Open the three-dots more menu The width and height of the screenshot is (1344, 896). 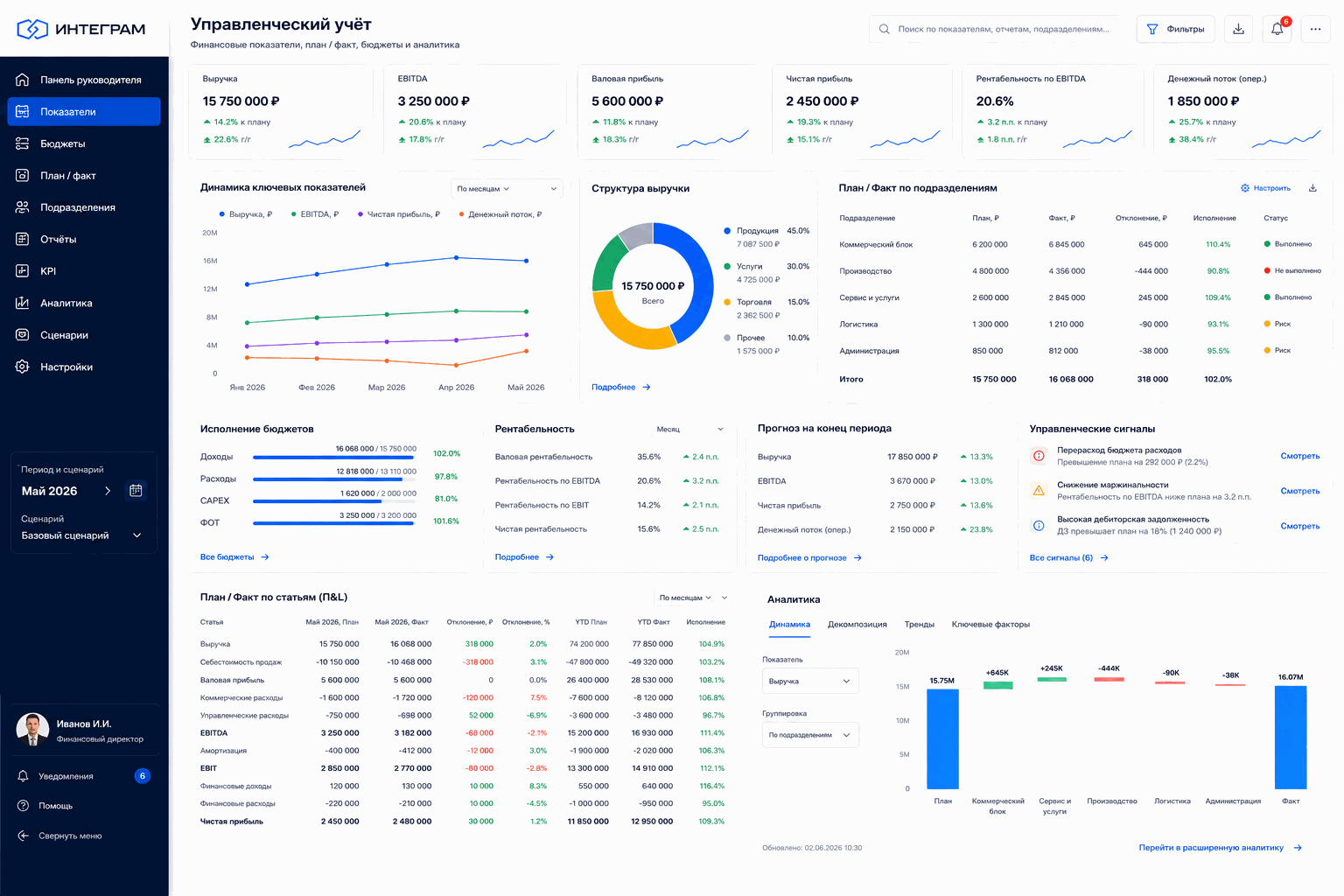tap(1316, 29)
